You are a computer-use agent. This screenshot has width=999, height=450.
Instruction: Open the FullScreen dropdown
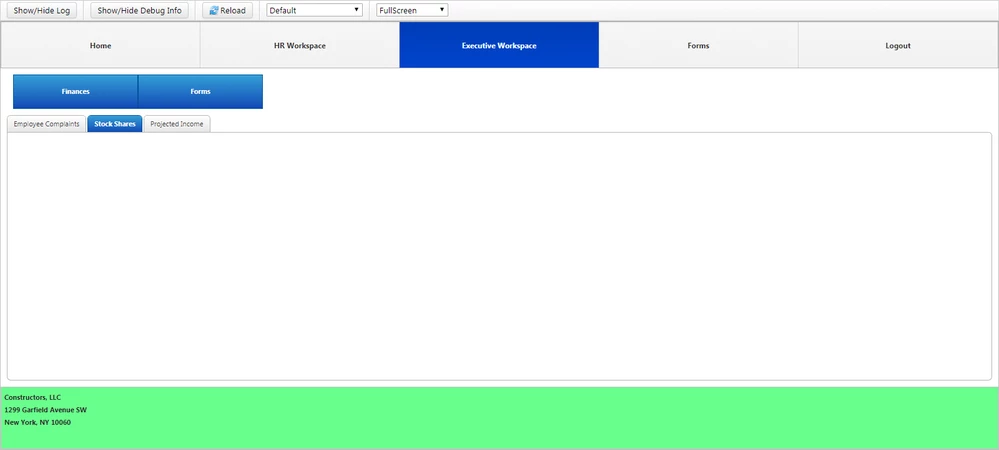412,10
